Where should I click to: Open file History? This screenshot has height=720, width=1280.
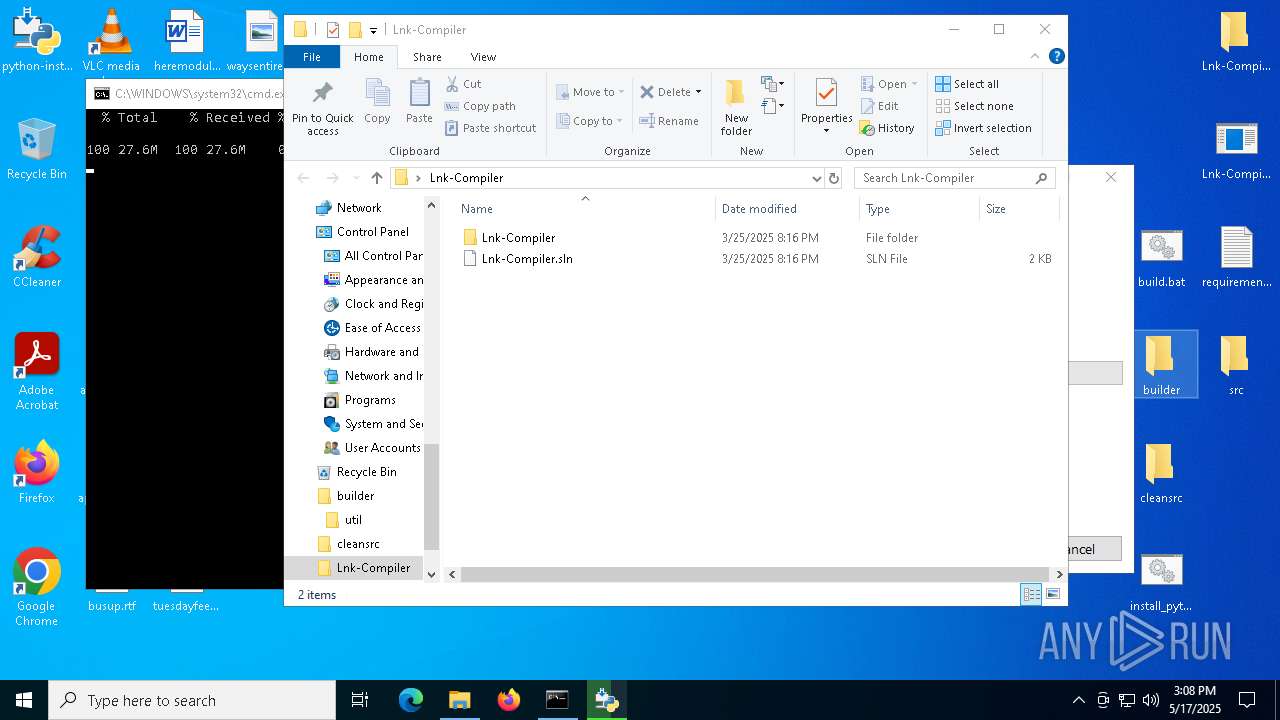887,128
